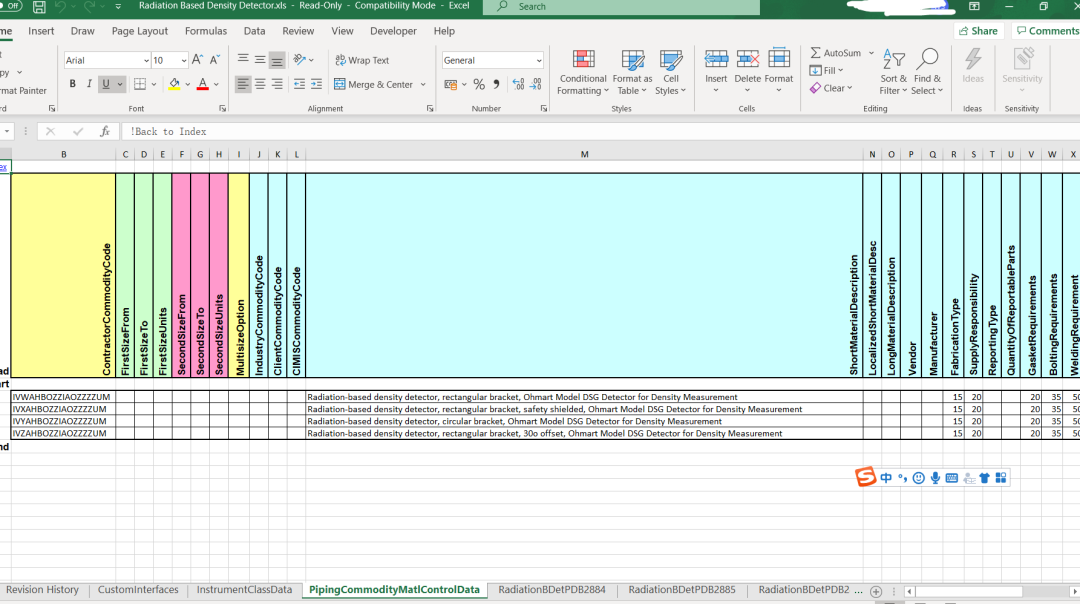Select Bottom Align icon
This screenshot has width=1080, height=604.
point(277,60)
